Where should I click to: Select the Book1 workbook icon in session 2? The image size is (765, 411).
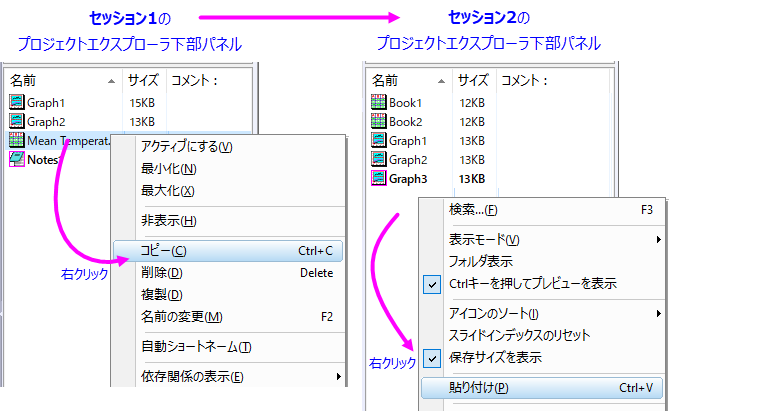point(379,103)
